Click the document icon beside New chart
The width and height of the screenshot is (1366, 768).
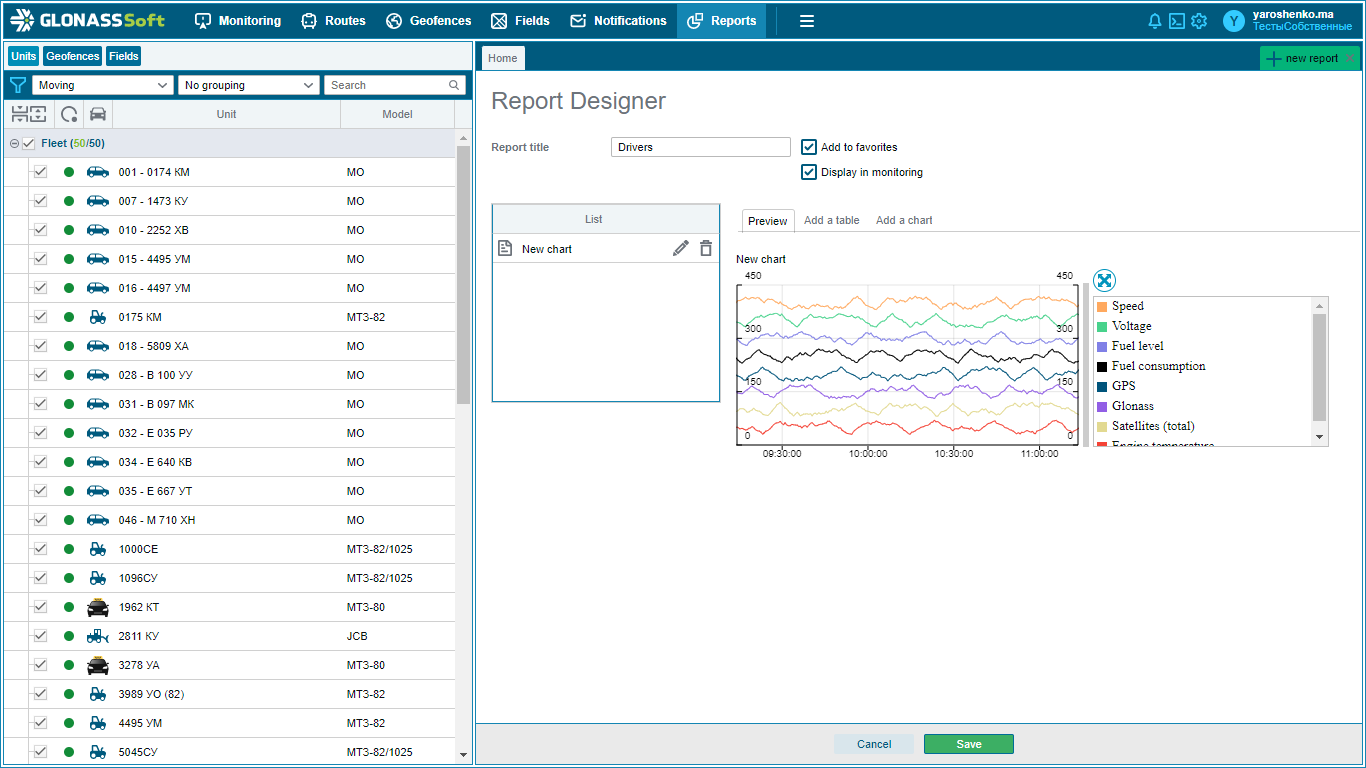point(505,248)
